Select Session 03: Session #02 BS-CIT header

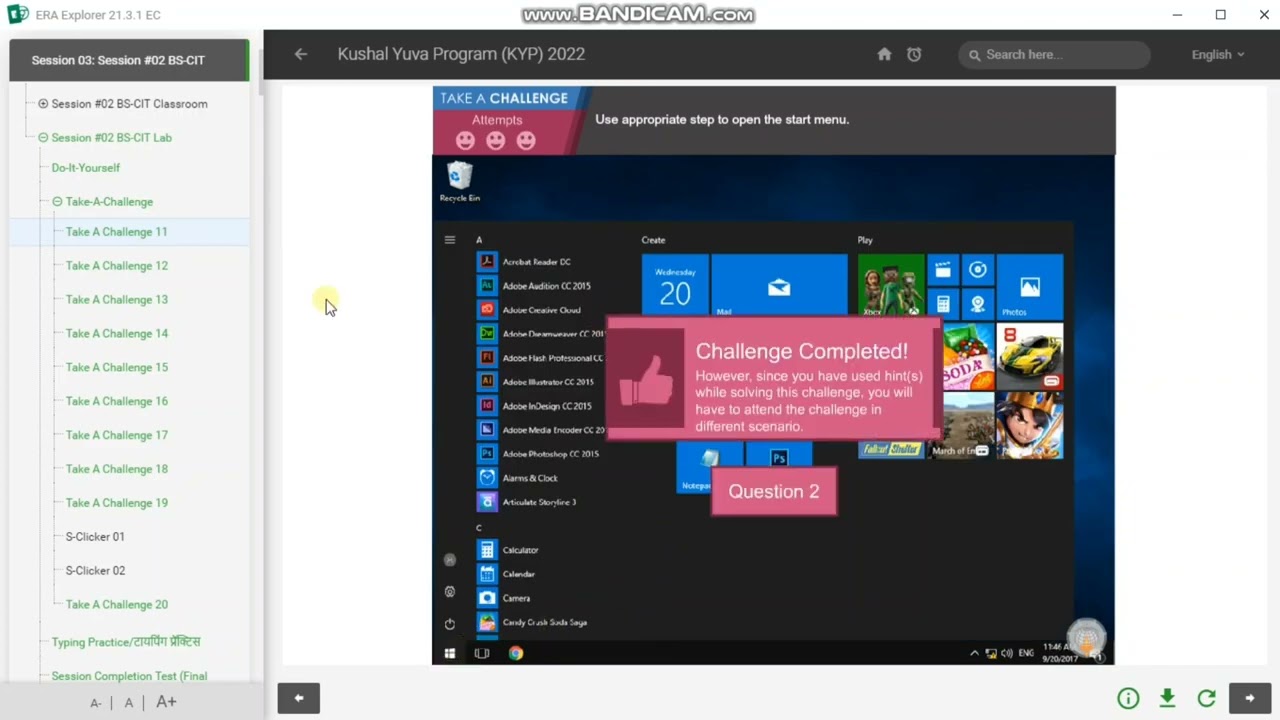tap(129, 60)
